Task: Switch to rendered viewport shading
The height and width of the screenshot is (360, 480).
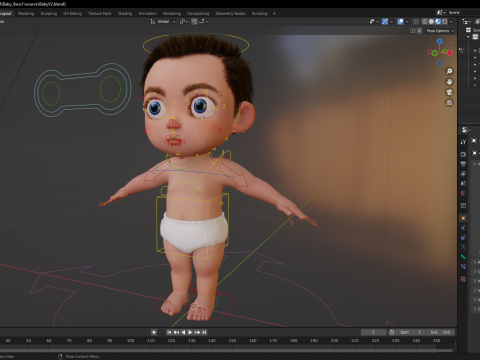Action: pos(445,22)
